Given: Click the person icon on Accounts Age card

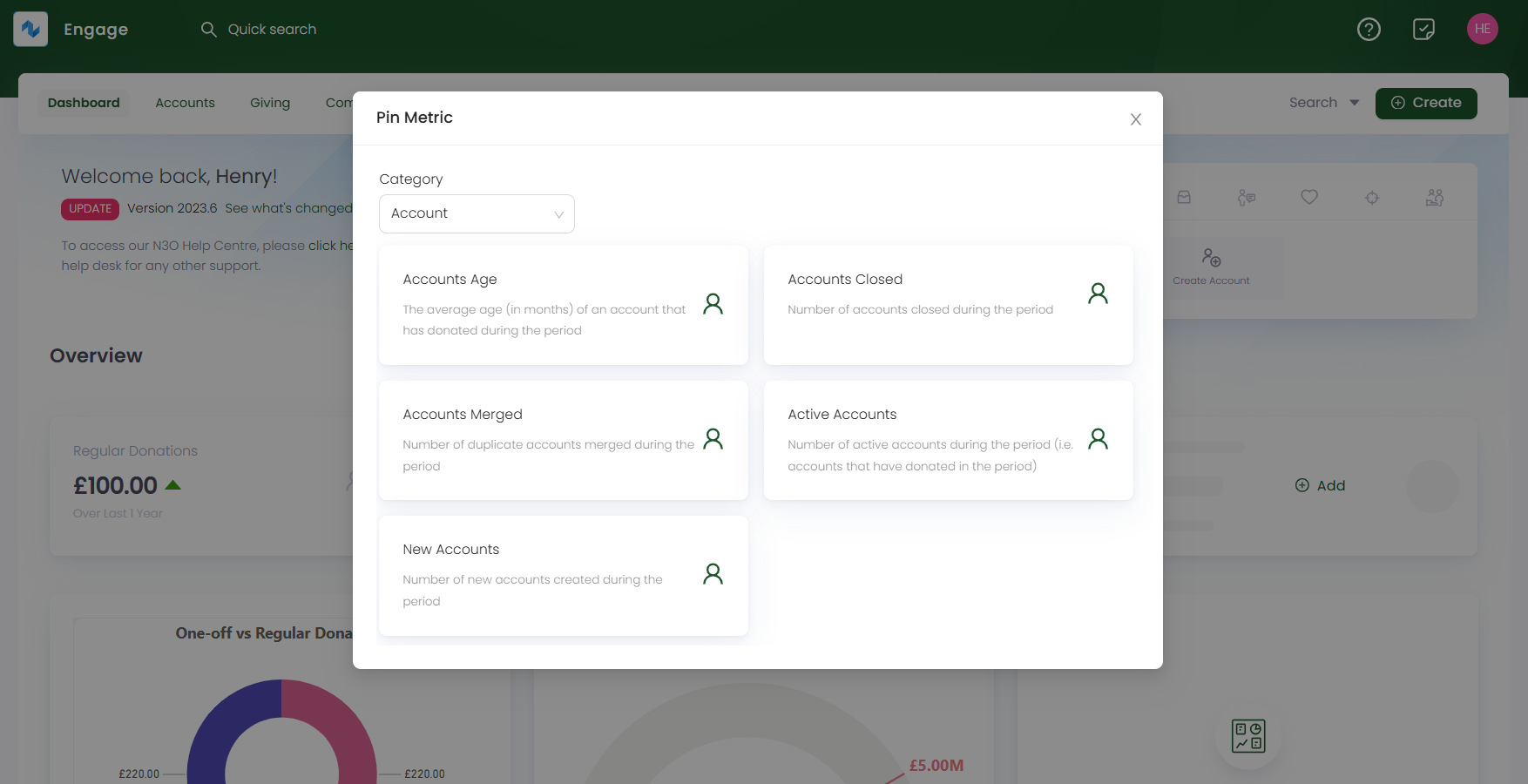Looking at the screenshot, I should pyautogui.click(x=713, y=303).
